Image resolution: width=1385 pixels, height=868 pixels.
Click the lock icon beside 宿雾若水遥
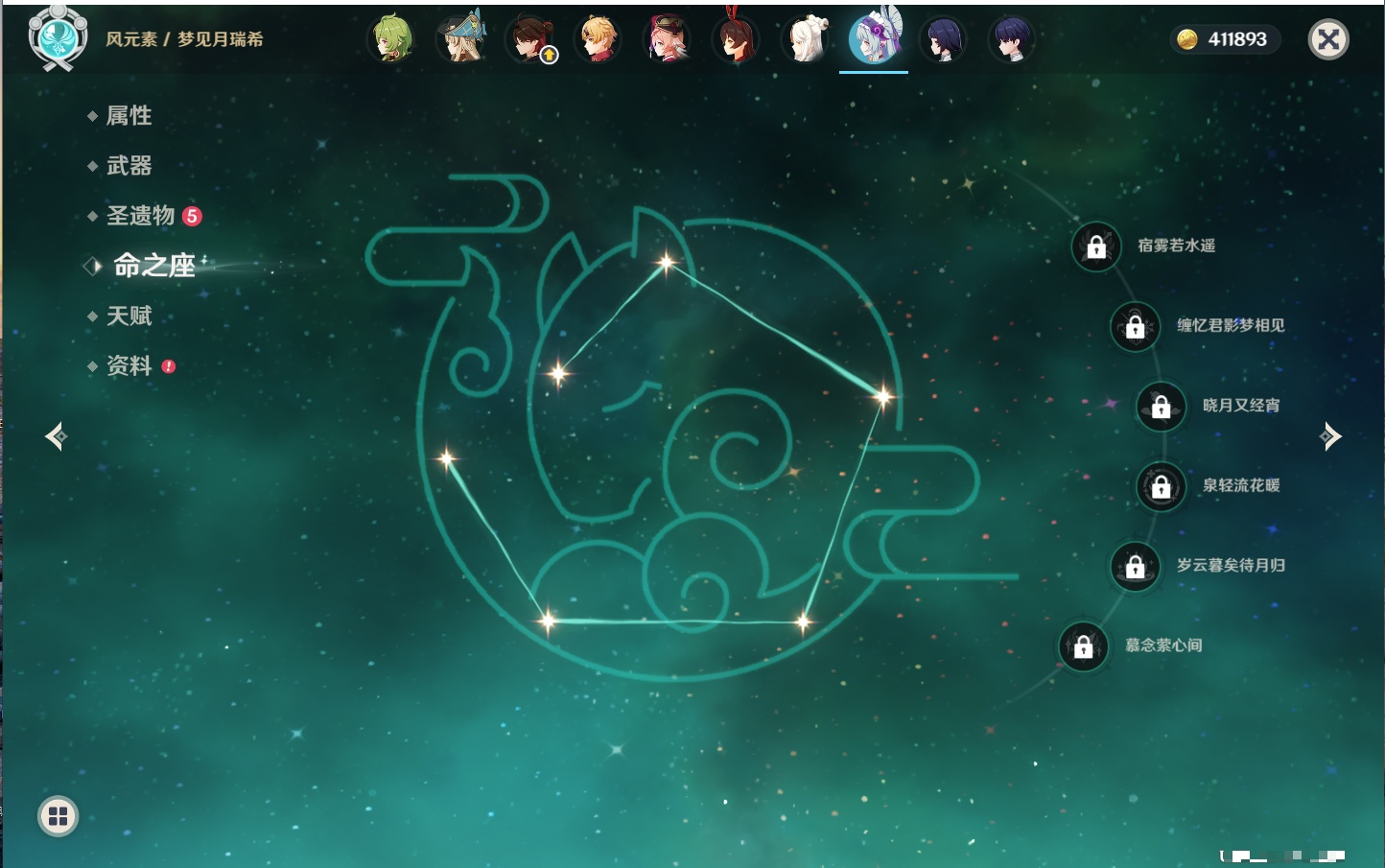[x=1096, y=246]
